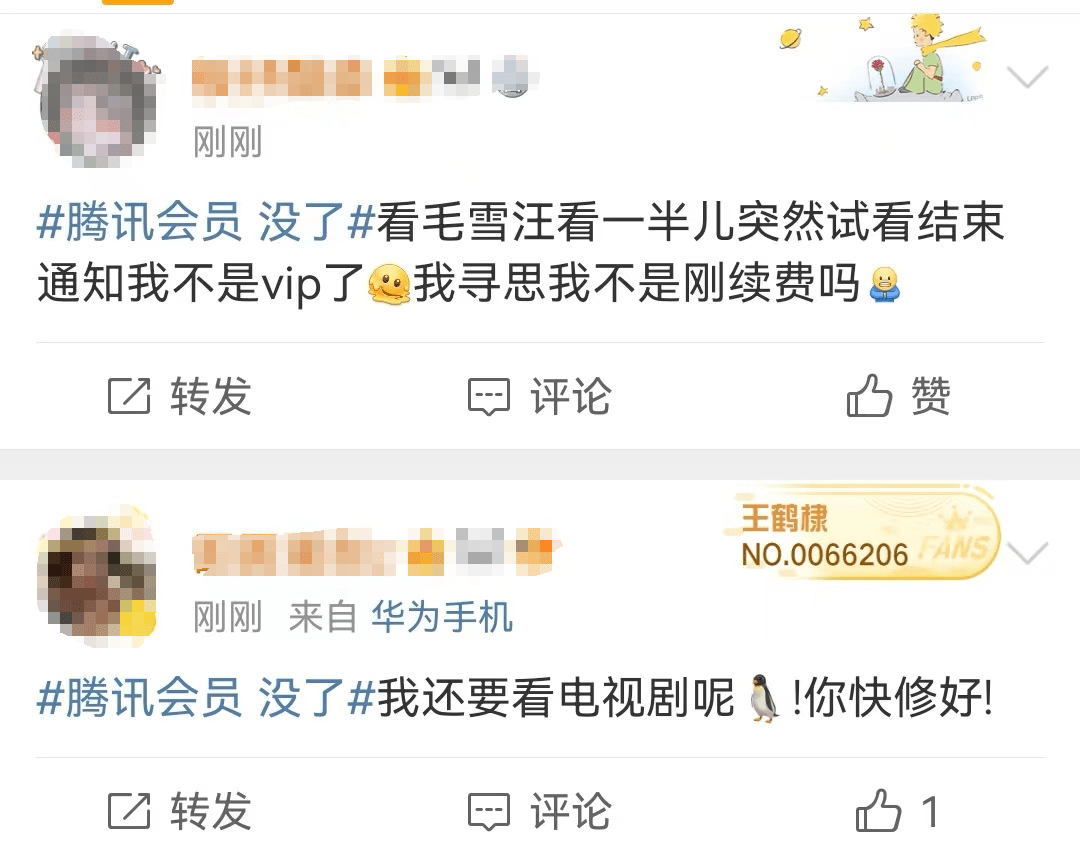Viewport: 1080px width, 845px height.
Task: Tap 评论 label on the second post
Action: pyautogui.click(x=570, y=811)
